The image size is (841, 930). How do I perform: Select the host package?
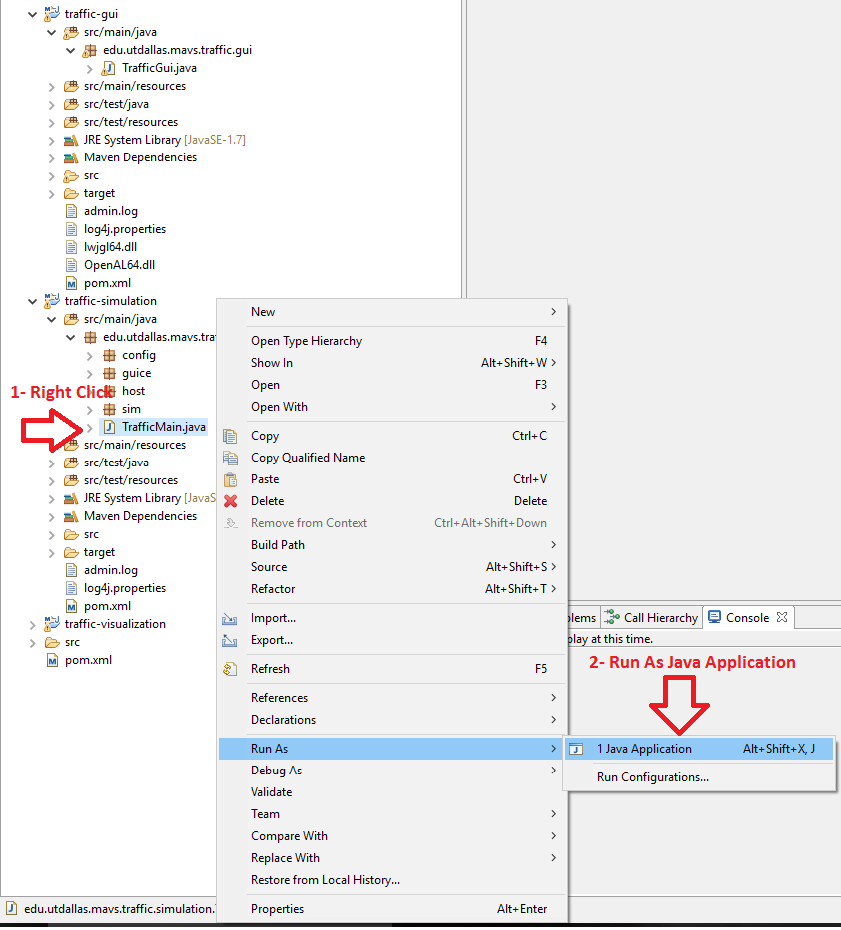[x=133, y=391]
